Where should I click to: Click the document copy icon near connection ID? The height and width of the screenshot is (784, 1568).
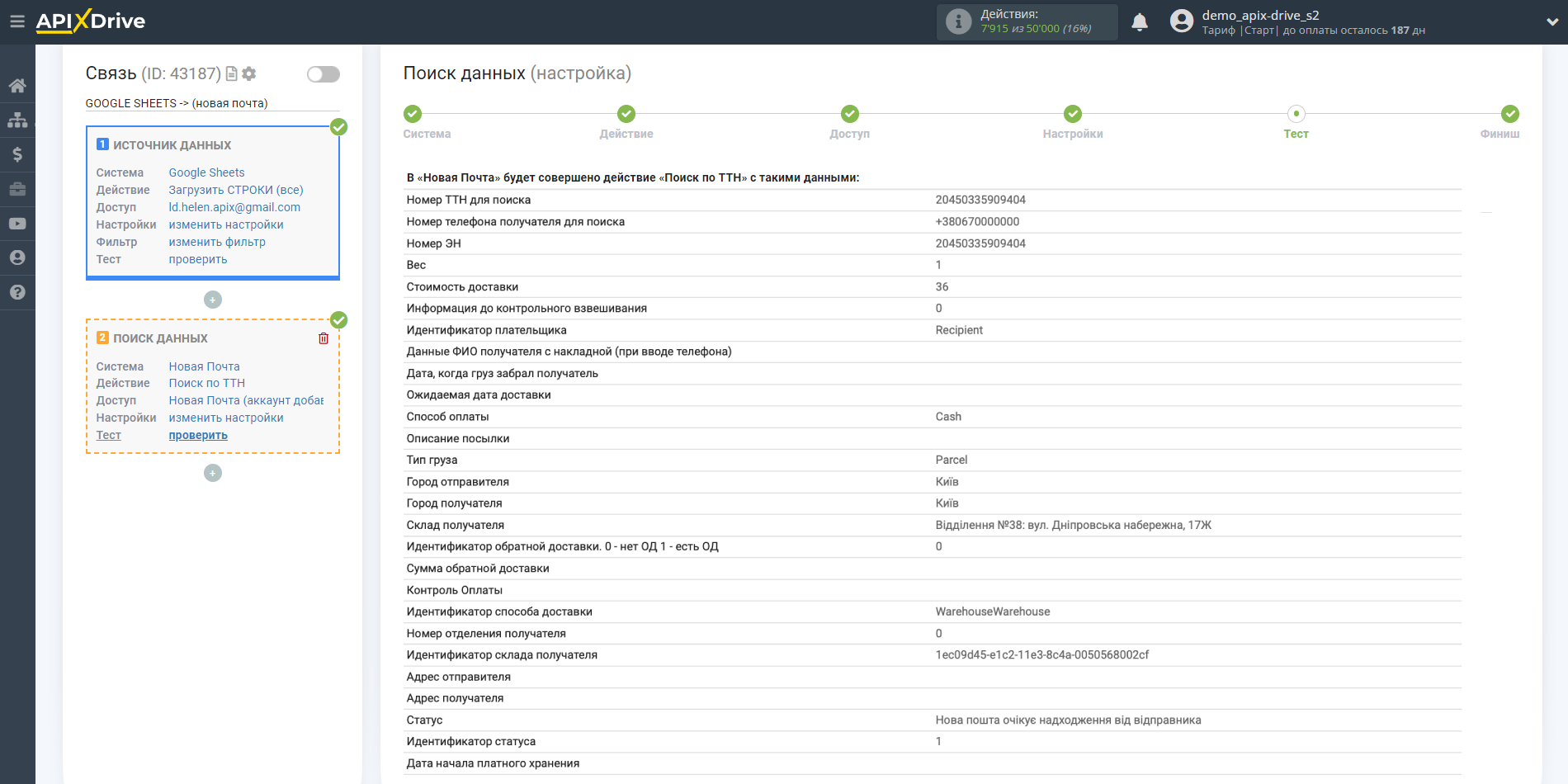[232, 73]
